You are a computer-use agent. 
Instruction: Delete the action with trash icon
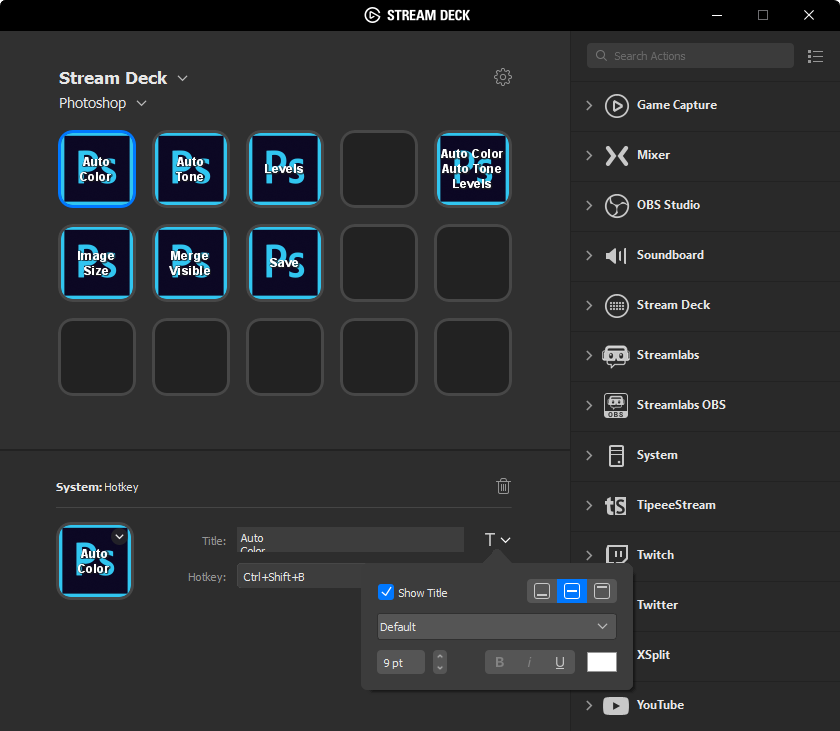point(504,486)
